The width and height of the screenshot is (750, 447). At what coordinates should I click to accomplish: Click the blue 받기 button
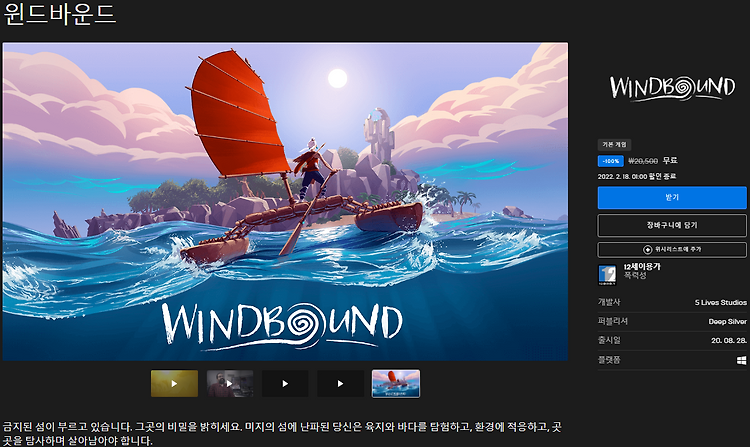[x=672, y=197]
